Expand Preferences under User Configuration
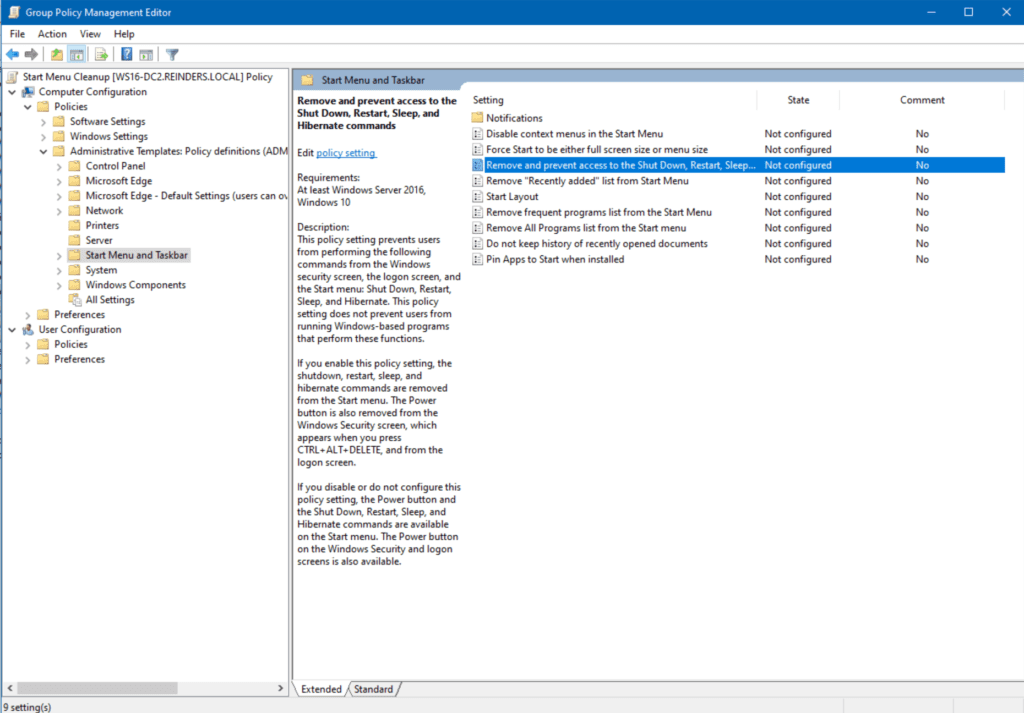1024x713 pixels. pyautogui.click(x=27, y=360)
